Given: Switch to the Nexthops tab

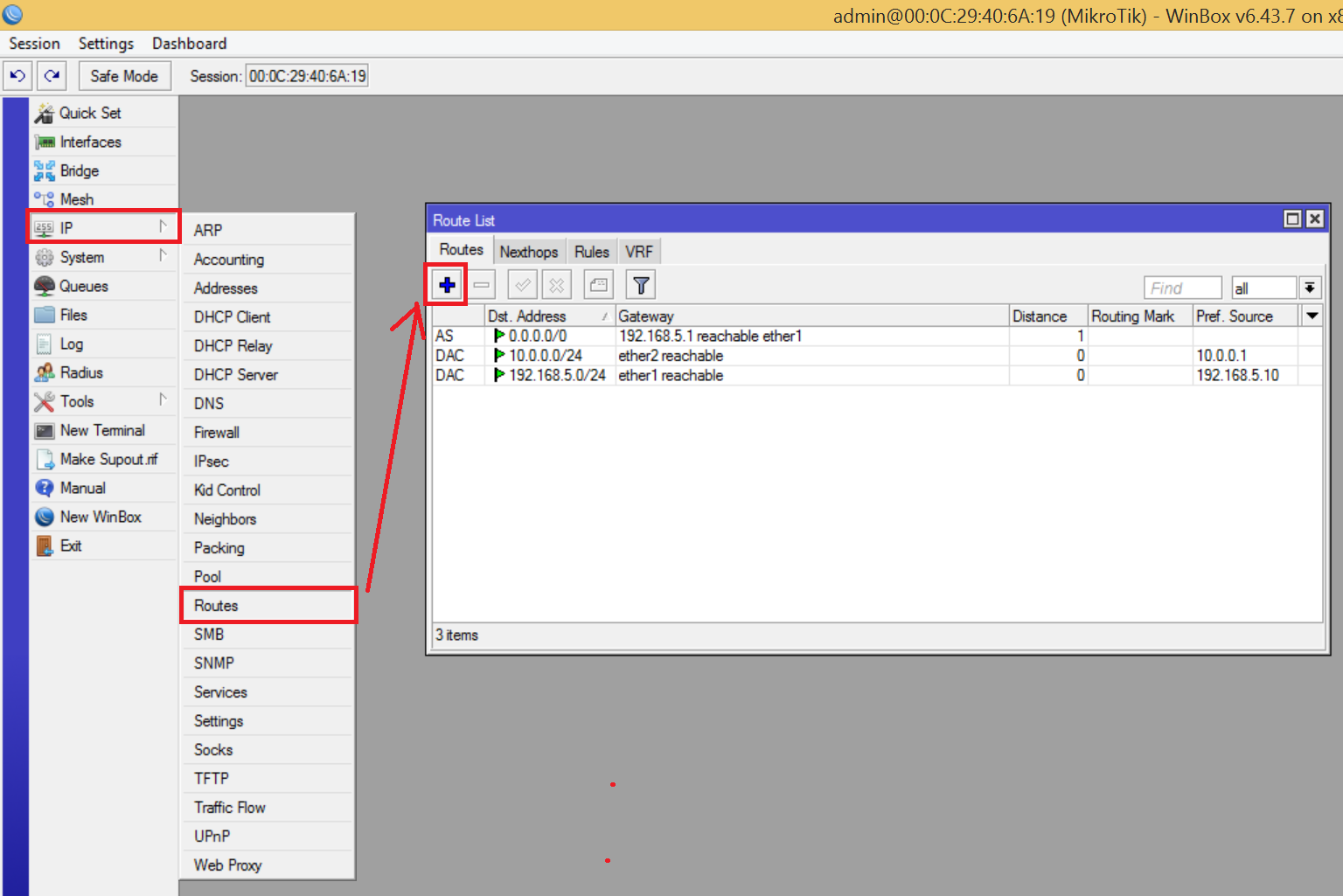Looking at the screenshot, I should click(x=528, y=252).
